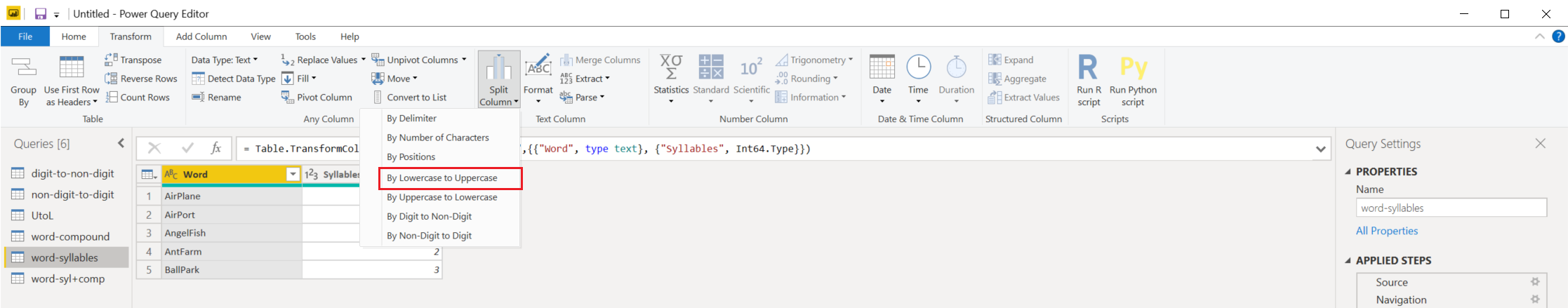The width and height of the screenshot is (1568, 308).
Task: Click the formula fx icon
Action: [x=216, y=148]
